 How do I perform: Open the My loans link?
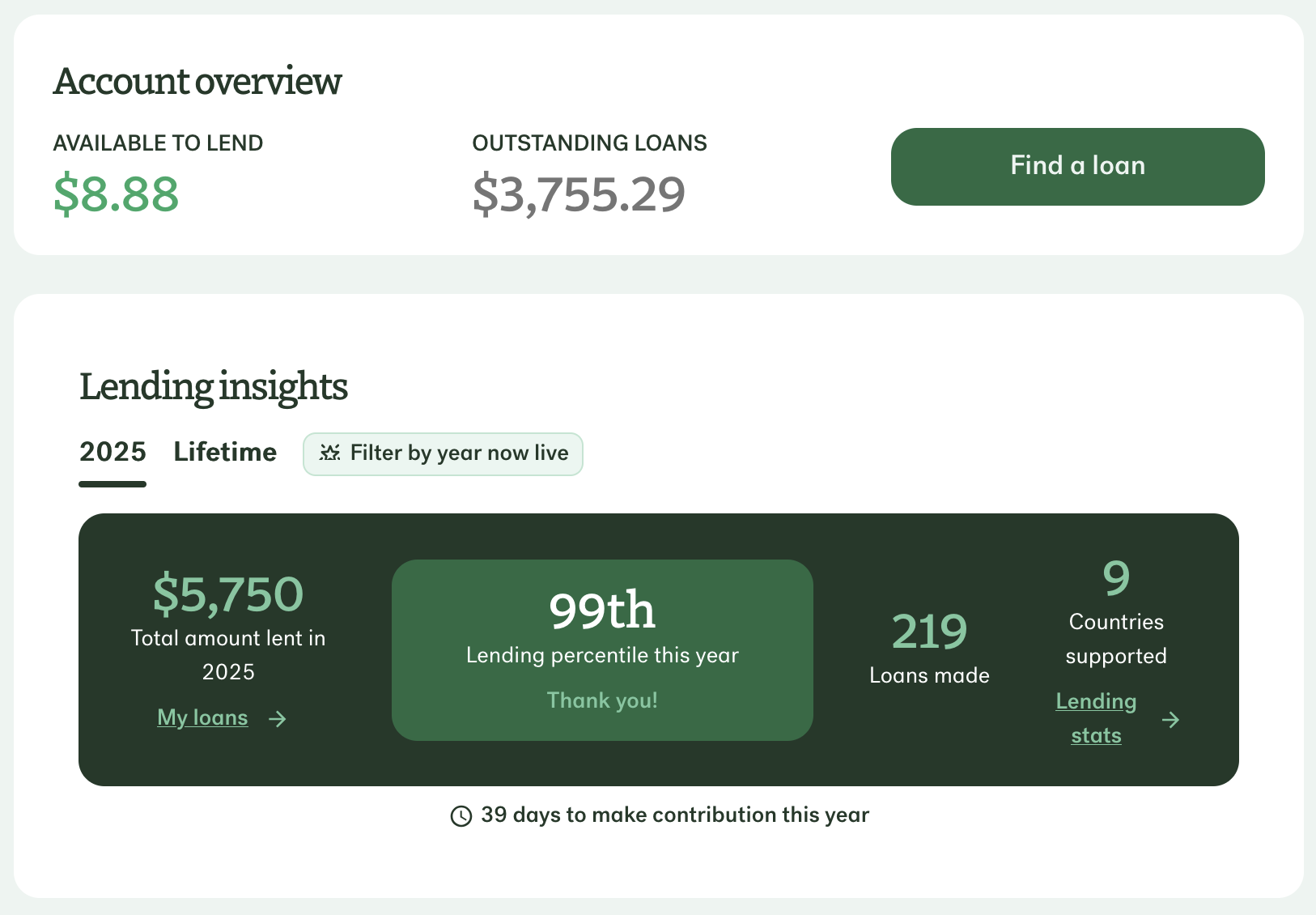coord(202,718)
